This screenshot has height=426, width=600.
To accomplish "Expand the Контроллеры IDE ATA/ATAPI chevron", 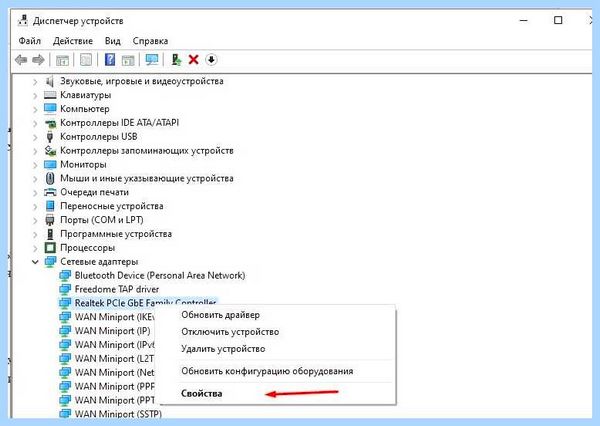I will click(35, 123).
